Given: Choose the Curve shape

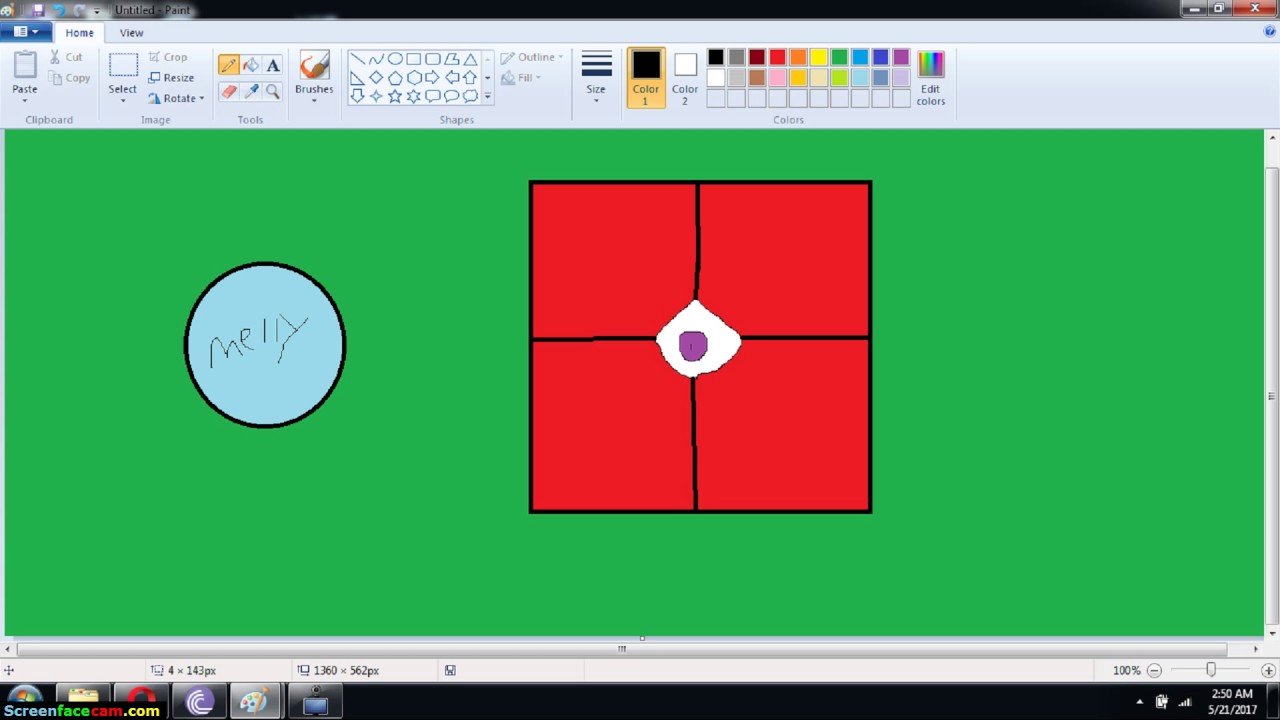Looking at the screenshot, I should [376, 59].
